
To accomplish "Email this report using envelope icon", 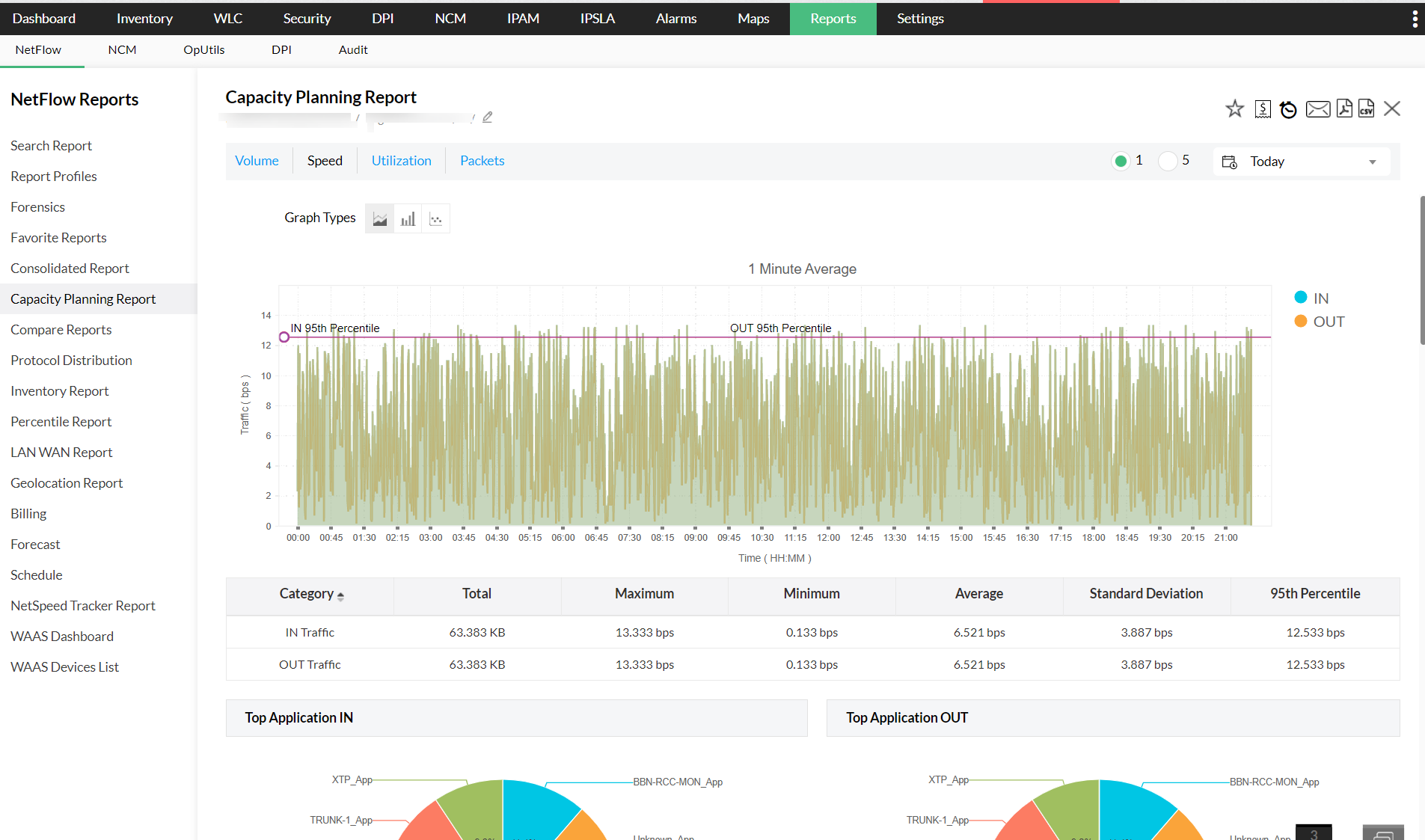I will [x=1317, y=109].
